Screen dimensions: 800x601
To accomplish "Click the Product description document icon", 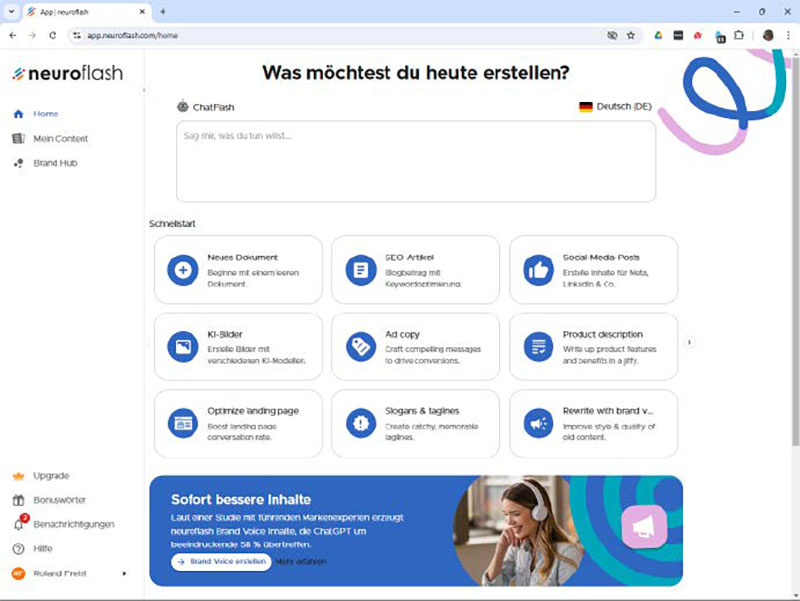I will pos(540,346).
